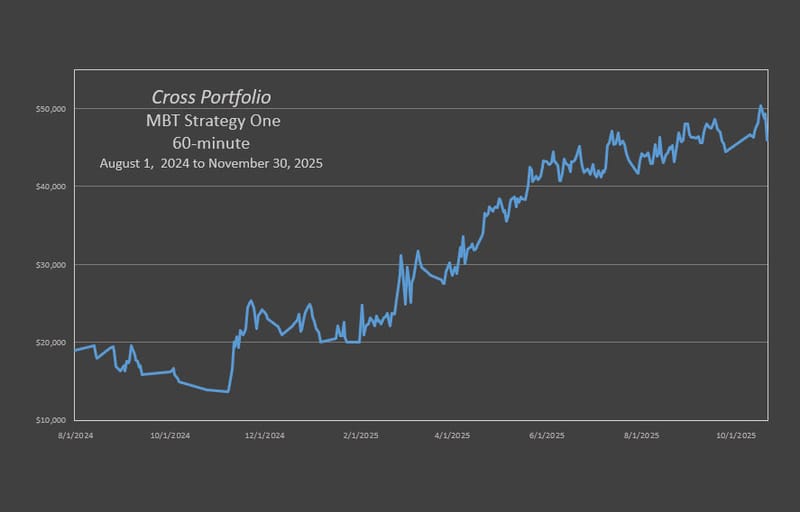
Task: Click the equity line's lowest point near $13,000
Action: pyautogui.click(x=228, y=392)
